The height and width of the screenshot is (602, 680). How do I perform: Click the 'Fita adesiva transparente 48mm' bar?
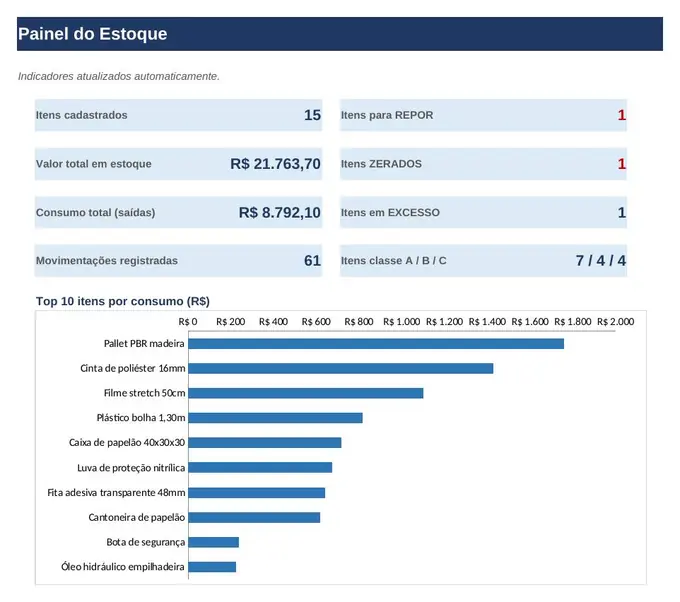point(257,493)
